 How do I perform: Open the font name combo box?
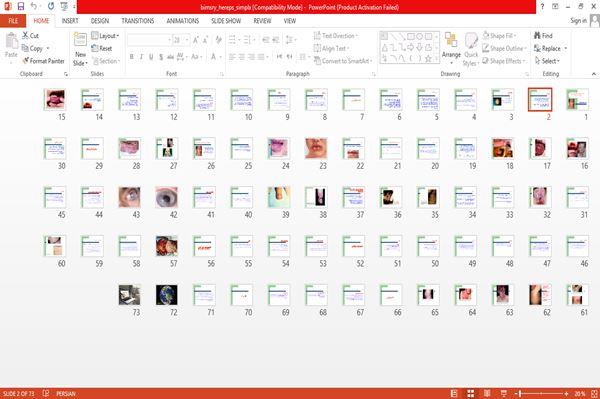coord(149,40)
